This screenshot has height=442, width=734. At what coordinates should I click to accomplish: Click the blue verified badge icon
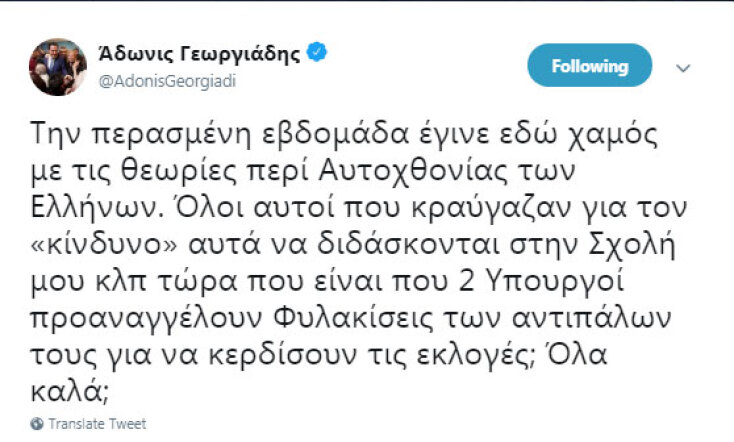pos(318,54)
